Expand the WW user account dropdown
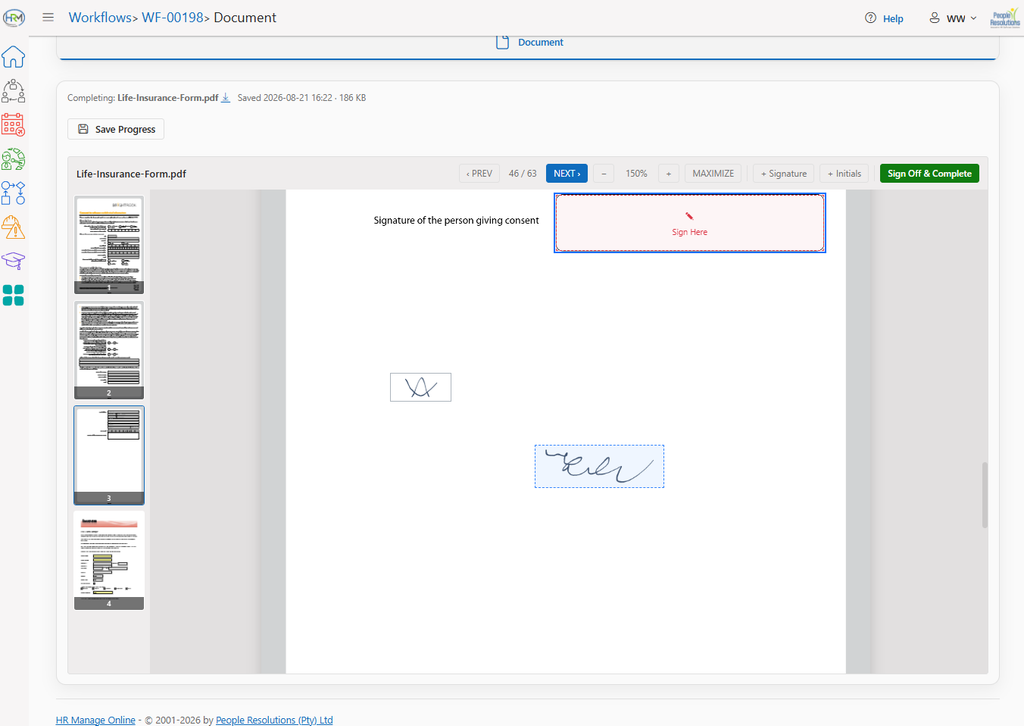 953,18
